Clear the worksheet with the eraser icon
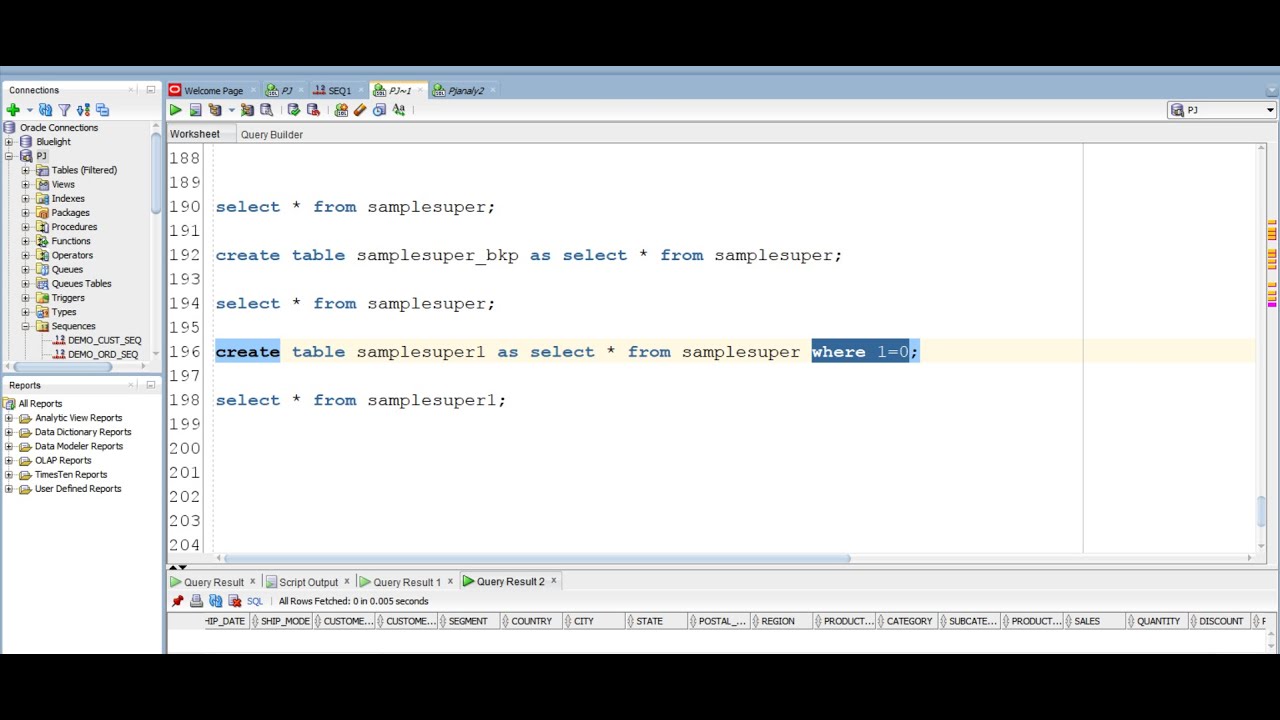 coord(360,110)
